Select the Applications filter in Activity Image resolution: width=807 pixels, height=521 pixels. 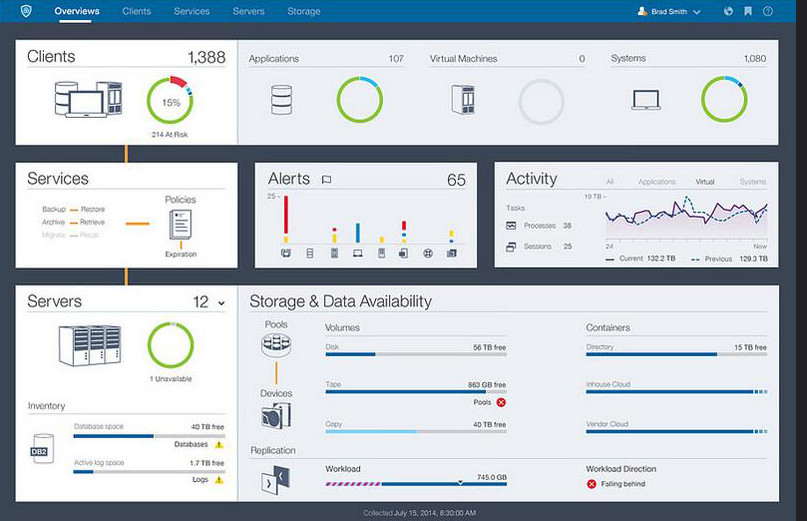point(657,182)
